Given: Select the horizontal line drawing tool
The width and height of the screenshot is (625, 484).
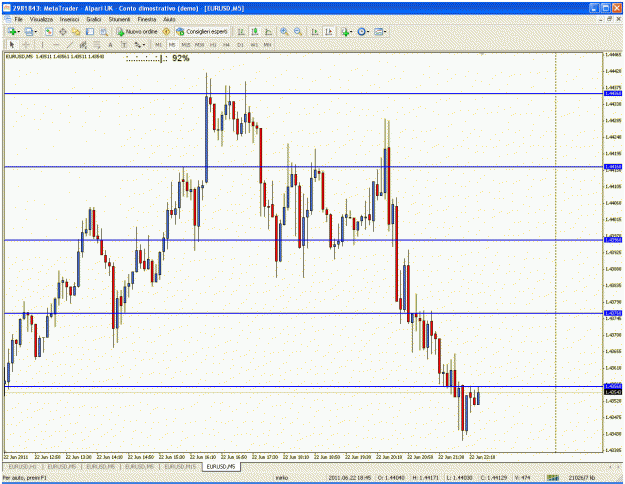Looking at the screenshot, I should click(x=56, y=45).
